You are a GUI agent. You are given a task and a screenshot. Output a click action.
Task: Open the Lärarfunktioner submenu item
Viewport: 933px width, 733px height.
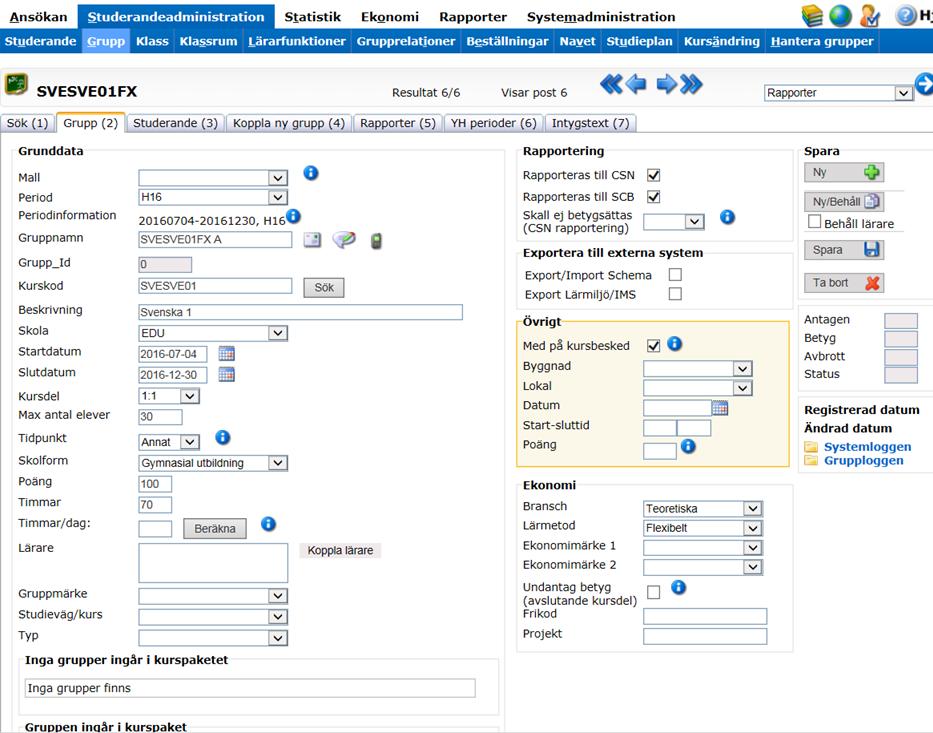click(297, 41)
